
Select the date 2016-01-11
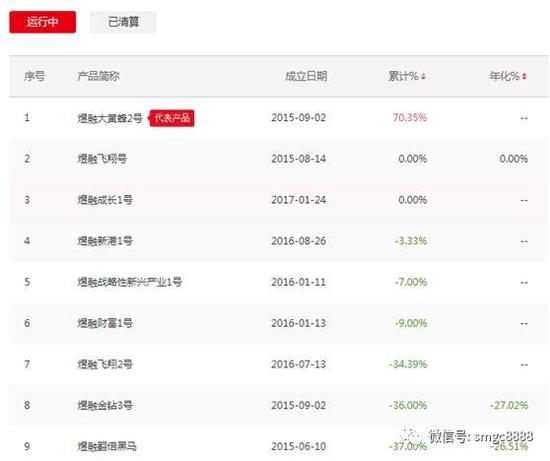[299, 282]
